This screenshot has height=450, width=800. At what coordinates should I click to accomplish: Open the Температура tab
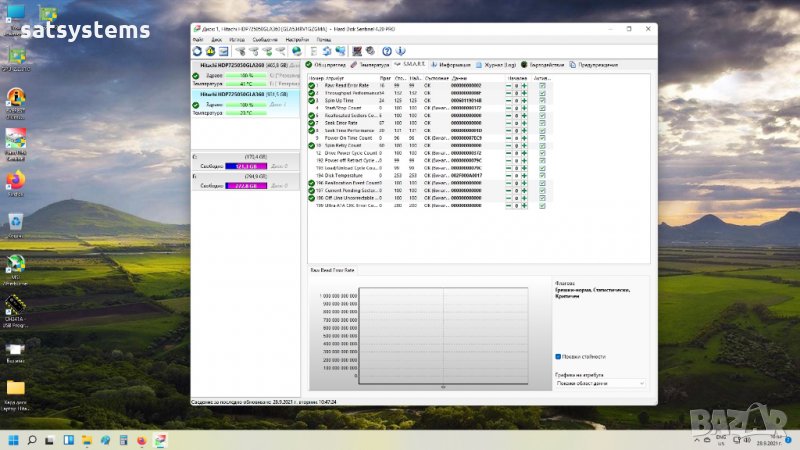pyautogui.click(x=373, y=65)
